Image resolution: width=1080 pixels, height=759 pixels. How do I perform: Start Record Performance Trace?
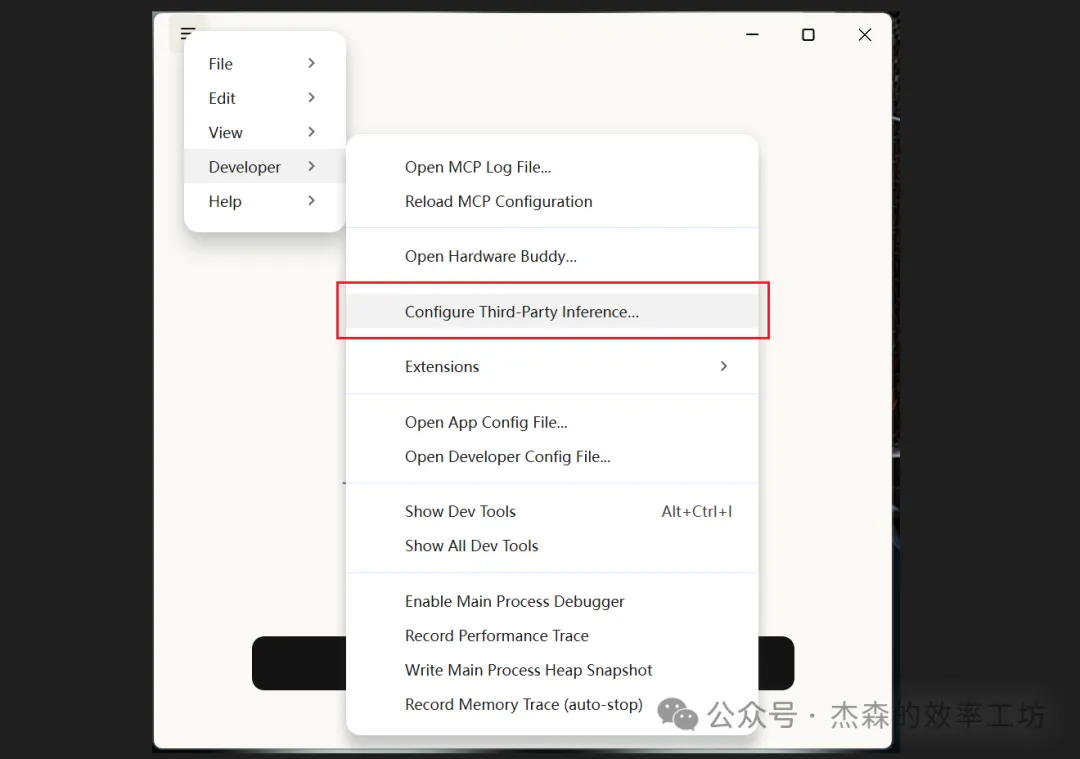[496, 636]
